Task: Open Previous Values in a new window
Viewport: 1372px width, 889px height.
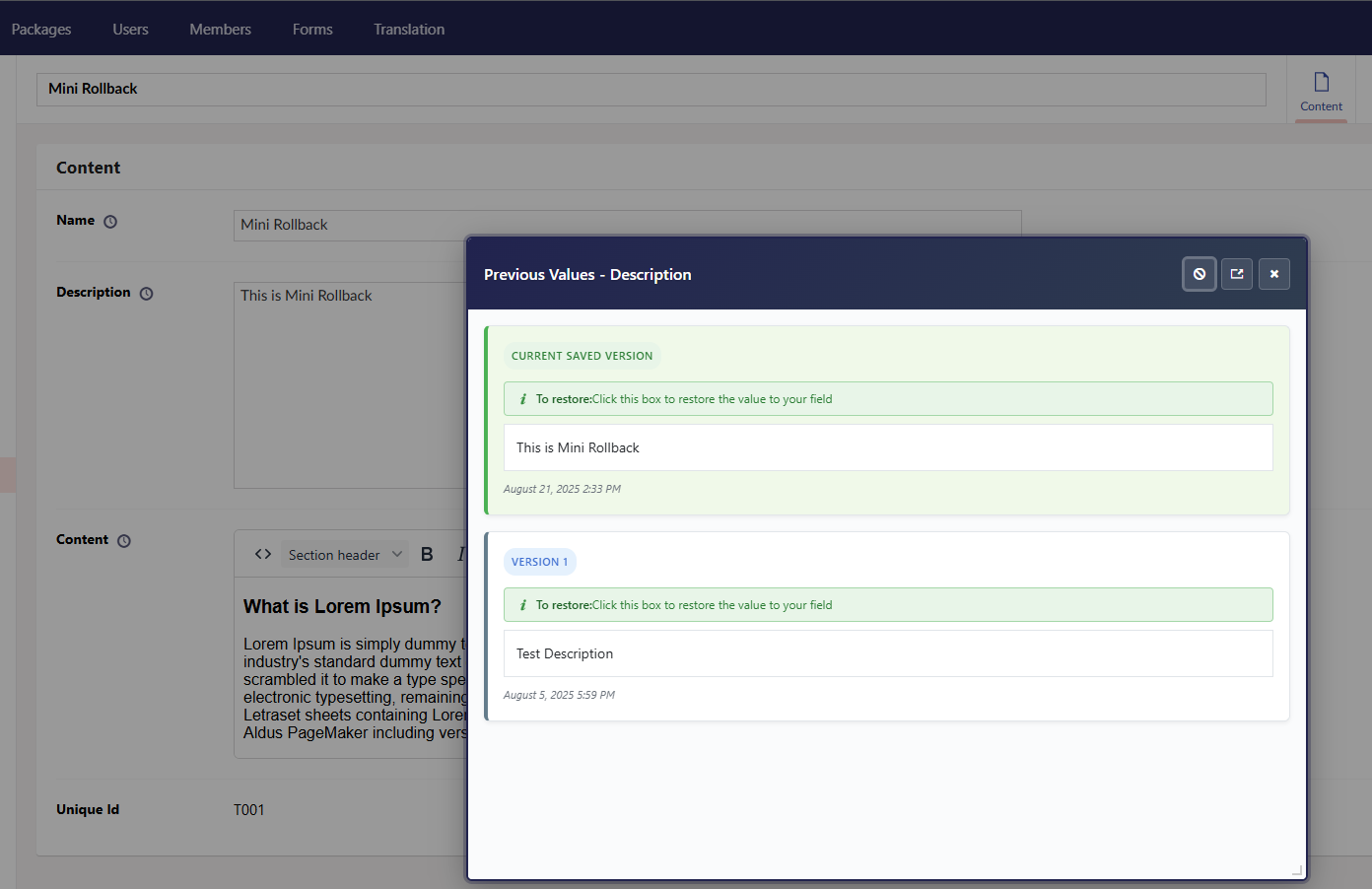Action: 1236,274
